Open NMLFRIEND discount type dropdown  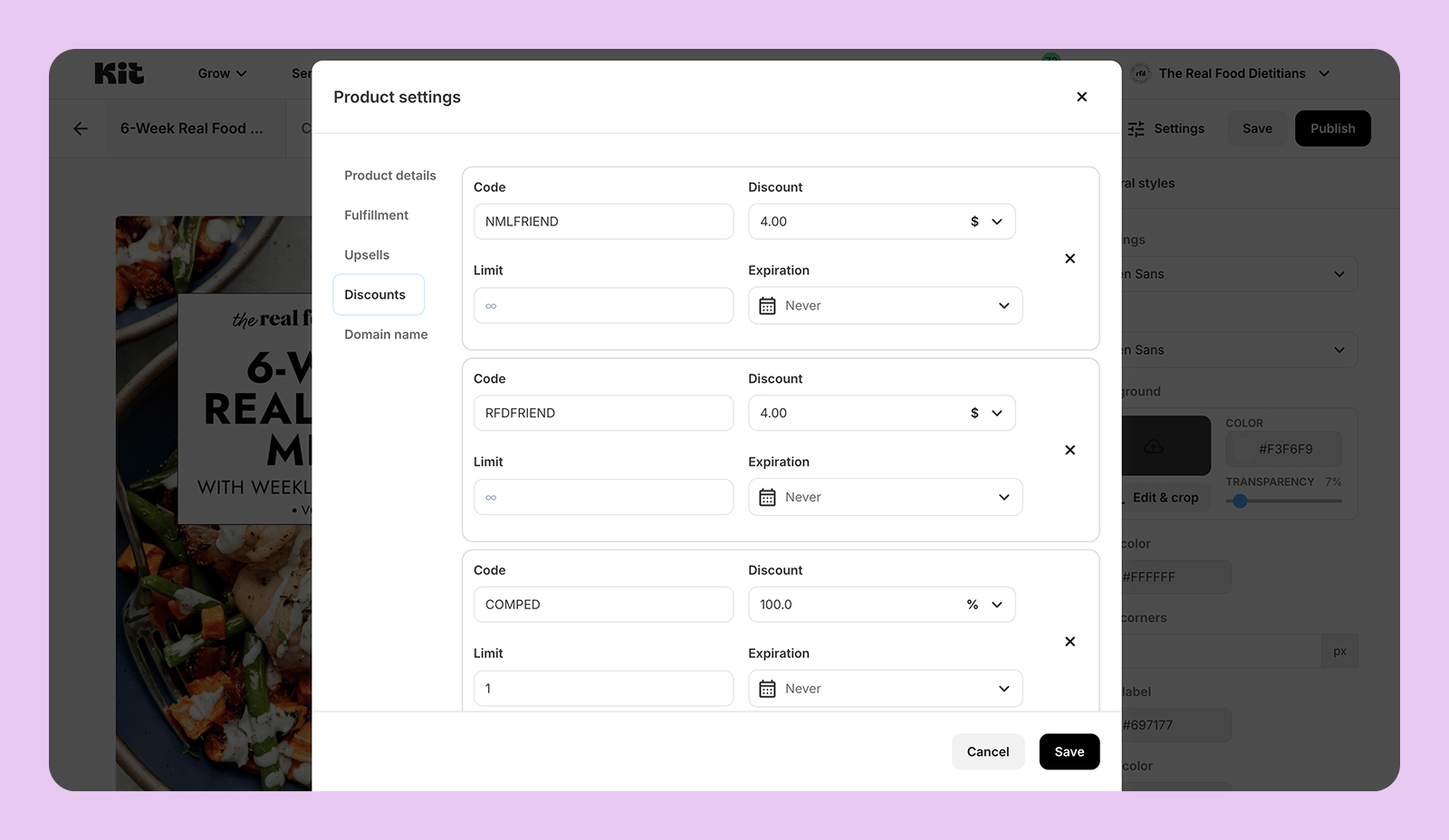click(986, 222)
